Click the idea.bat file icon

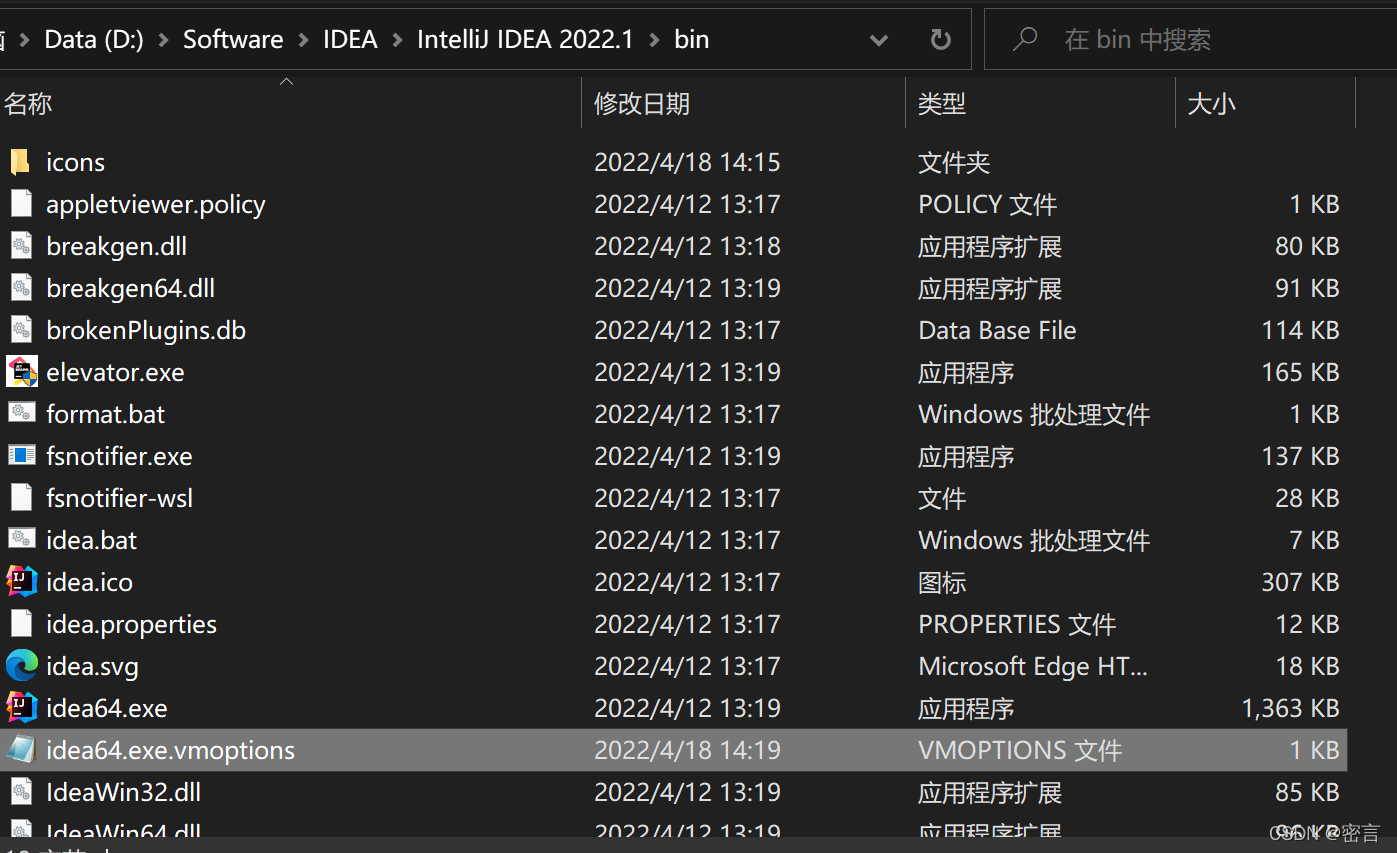click(x=21, y=540)
